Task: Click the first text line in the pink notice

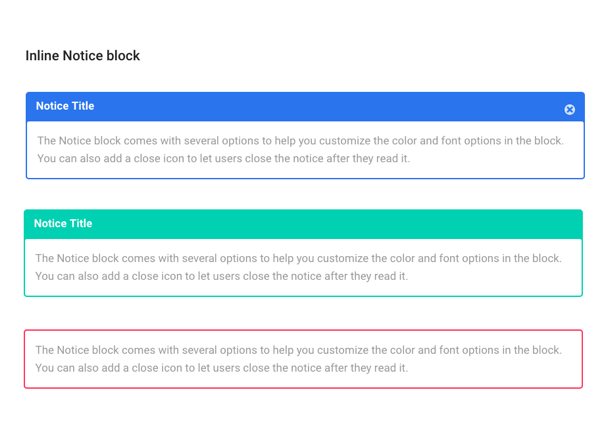Action: 298,350
